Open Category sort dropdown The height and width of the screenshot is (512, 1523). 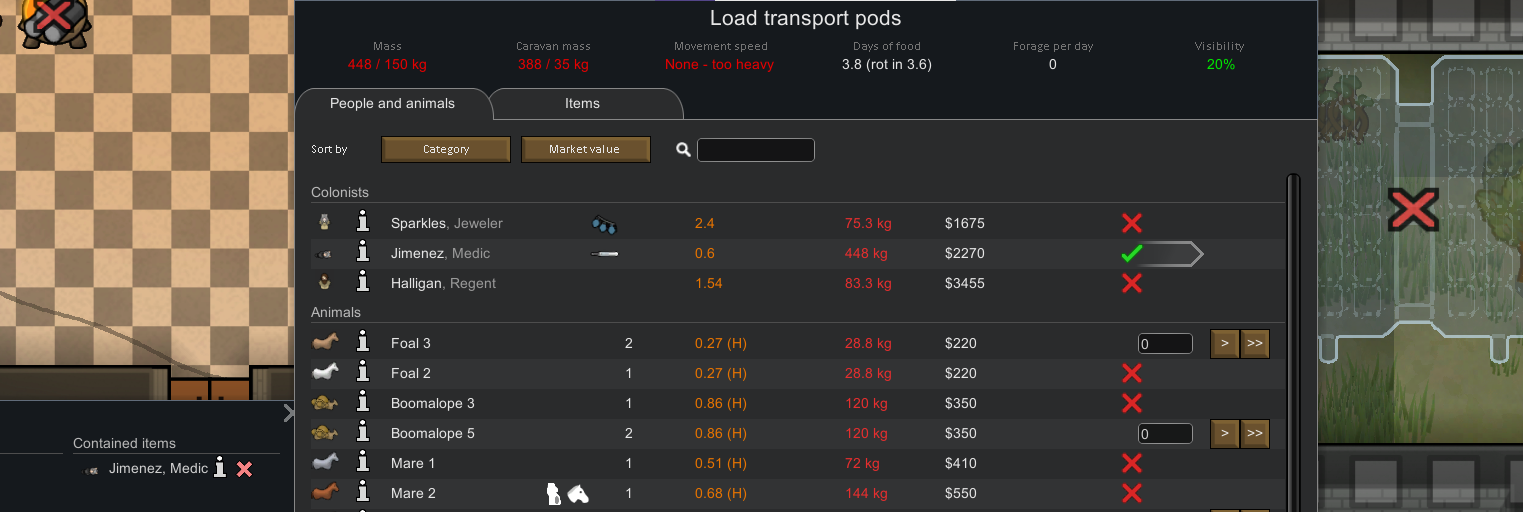click(446, 149)
